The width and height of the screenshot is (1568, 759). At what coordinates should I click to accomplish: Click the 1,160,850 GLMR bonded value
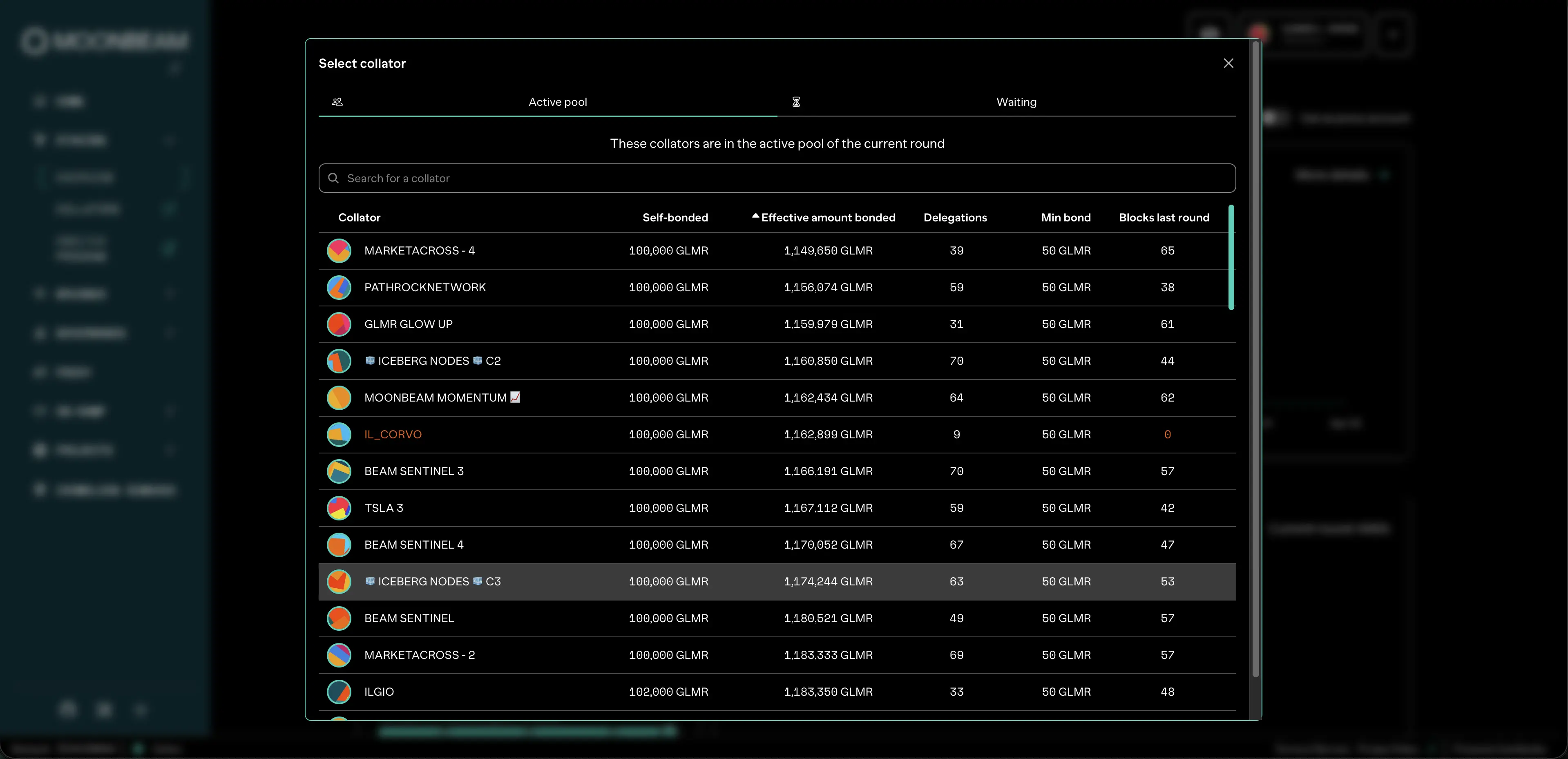[828, 361]
